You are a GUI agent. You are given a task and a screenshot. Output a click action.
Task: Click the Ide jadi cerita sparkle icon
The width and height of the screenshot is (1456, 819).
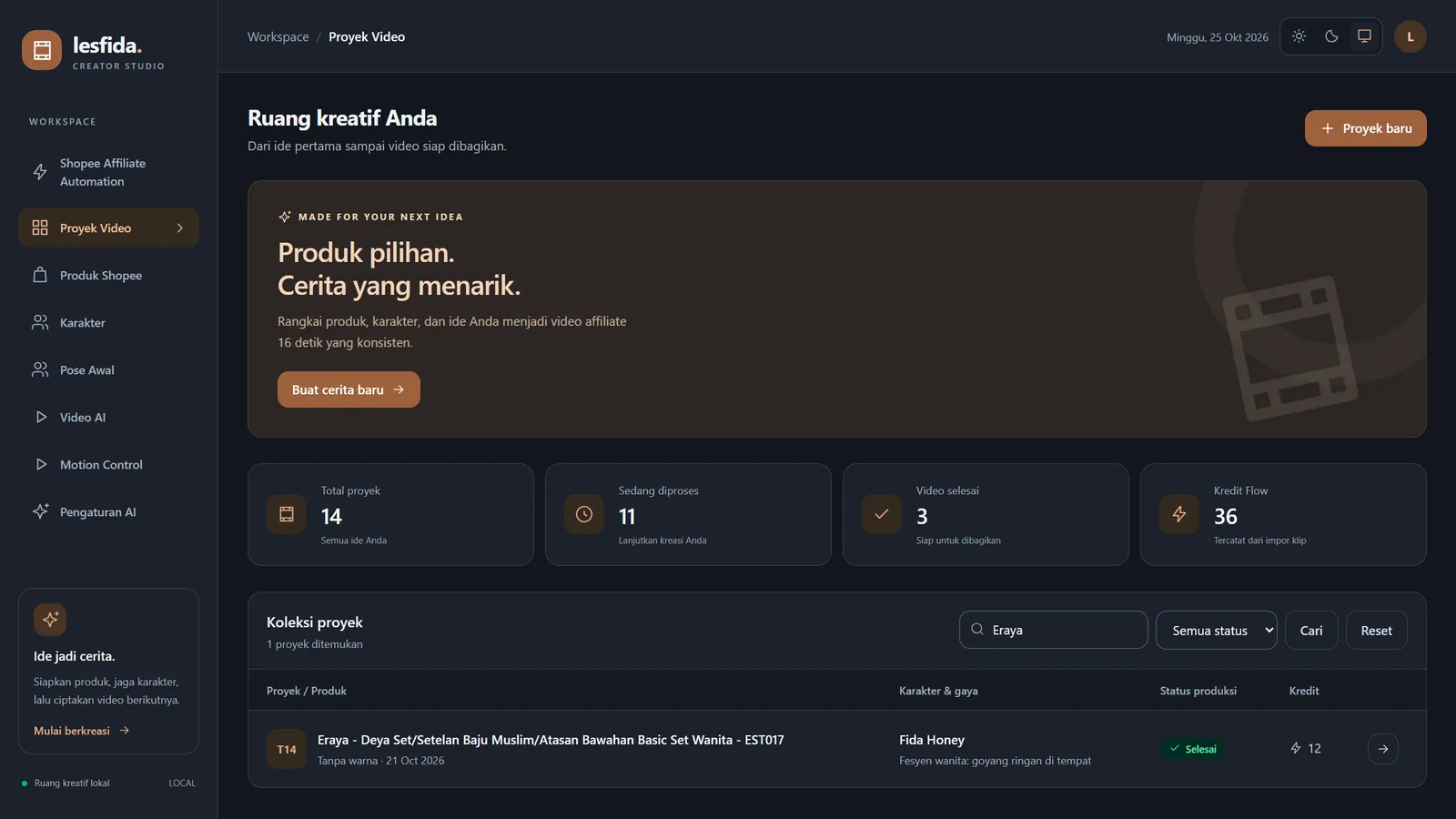(x=50, y=620)
